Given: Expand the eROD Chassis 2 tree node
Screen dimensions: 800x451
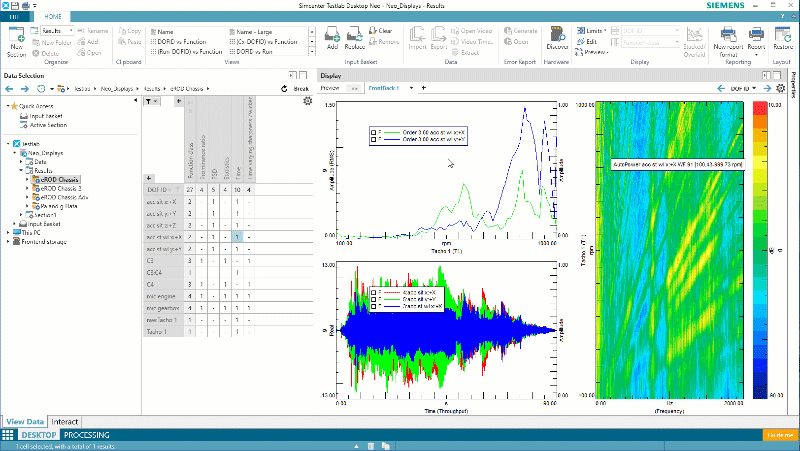Looking at the screenshot, I should pos(29,187).
